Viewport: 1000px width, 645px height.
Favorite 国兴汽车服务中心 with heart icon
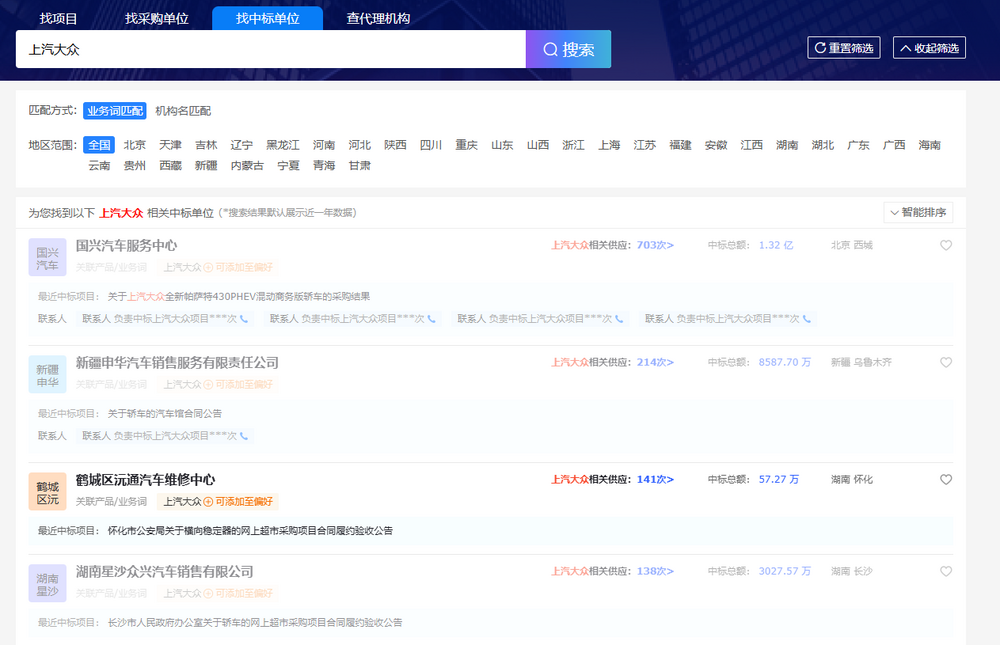pyautogui.click(x=946, y=245)
